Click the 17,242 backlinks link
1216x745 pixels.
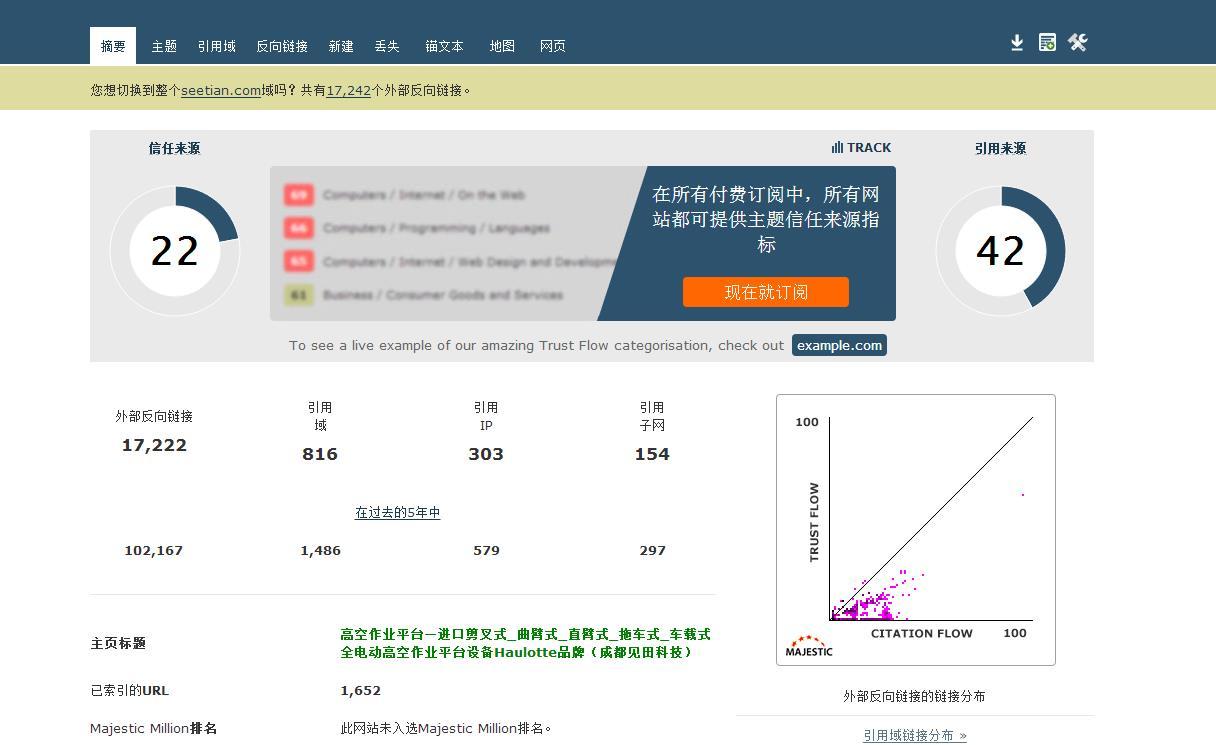pos(348,90)
